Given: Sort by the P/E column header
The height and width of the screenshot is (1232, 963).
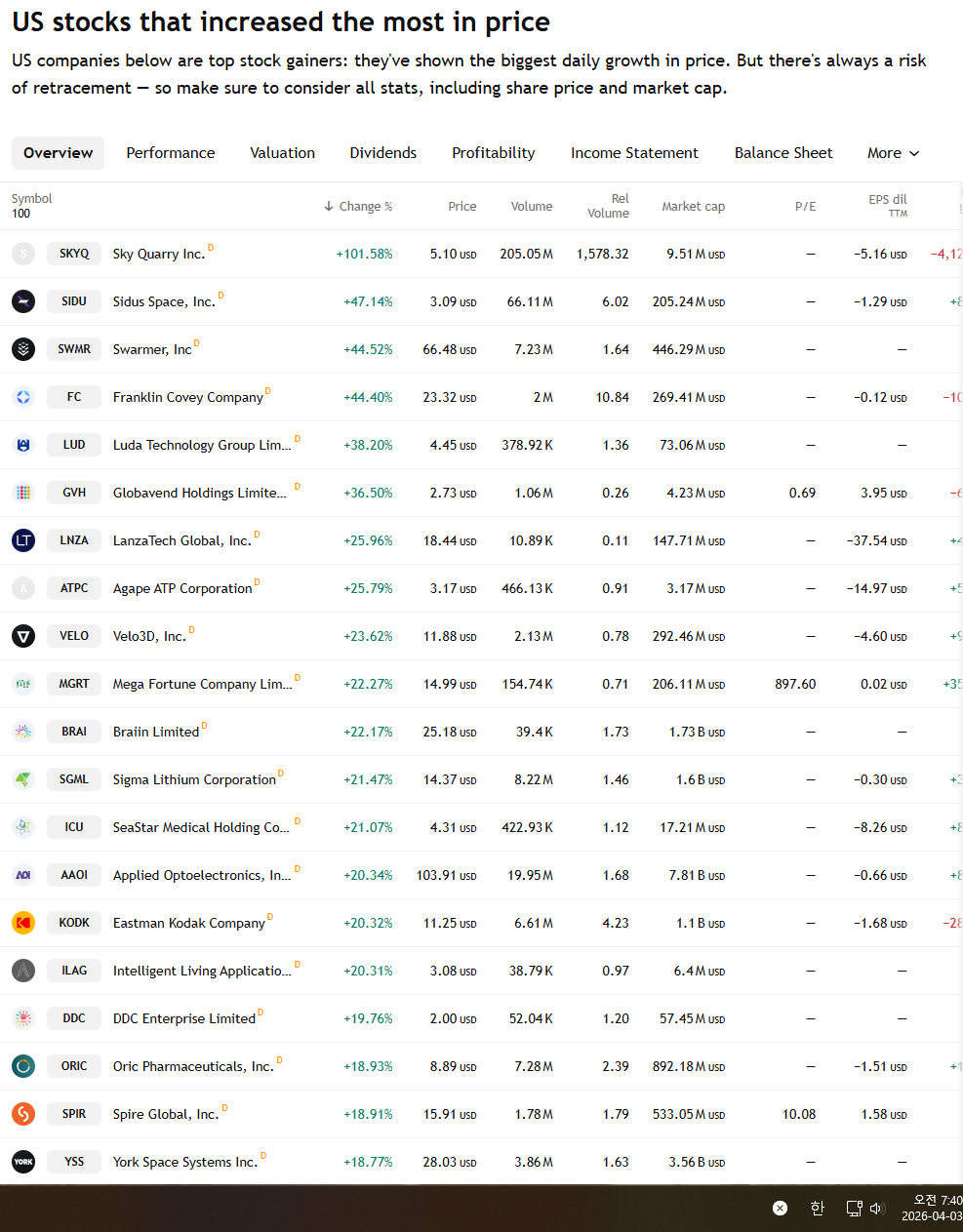Looking at the screenshot, I should click(806, 207).
